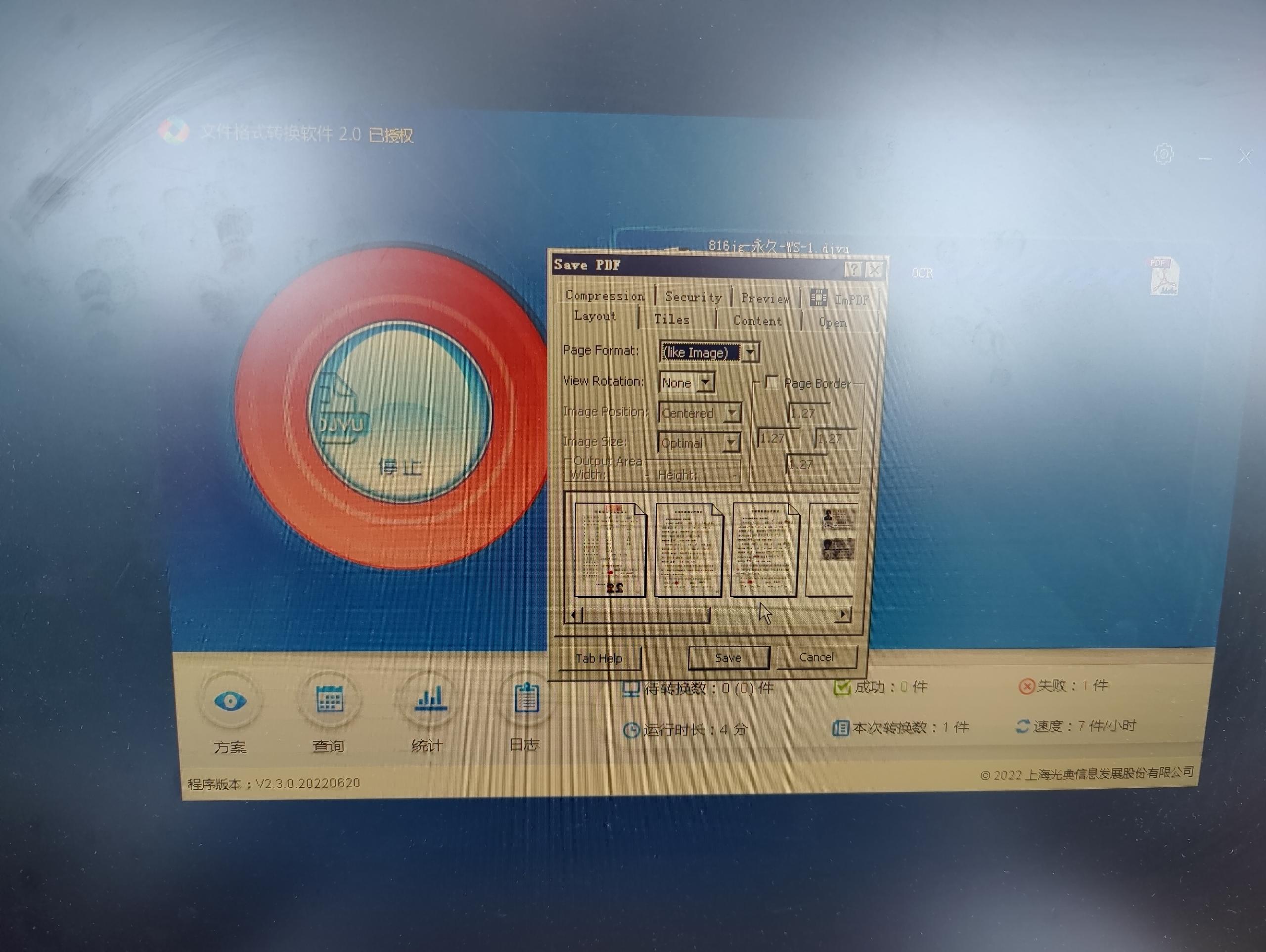Click the PDF file icon at right
The image size is (1266, 952).
click(x=1164, y=276)
